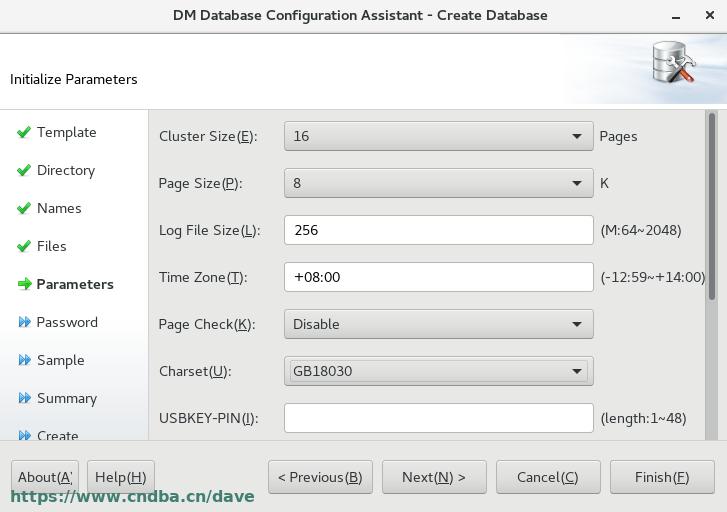This screenshot has width=727, height=512.
Task: Click the green checkmark beside Directory
Action: click(24, 170)
